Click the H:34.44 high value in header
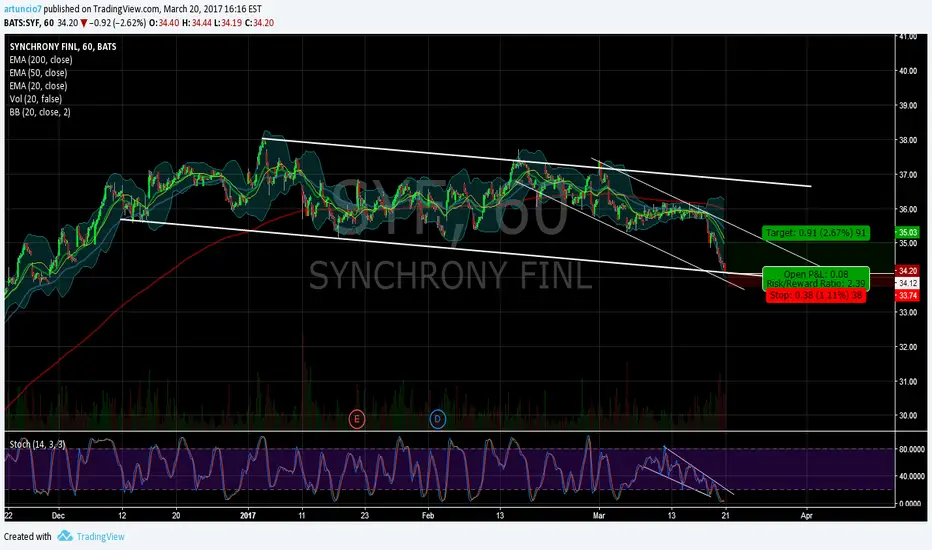This screenshot has height=550, width=932. 197,23
